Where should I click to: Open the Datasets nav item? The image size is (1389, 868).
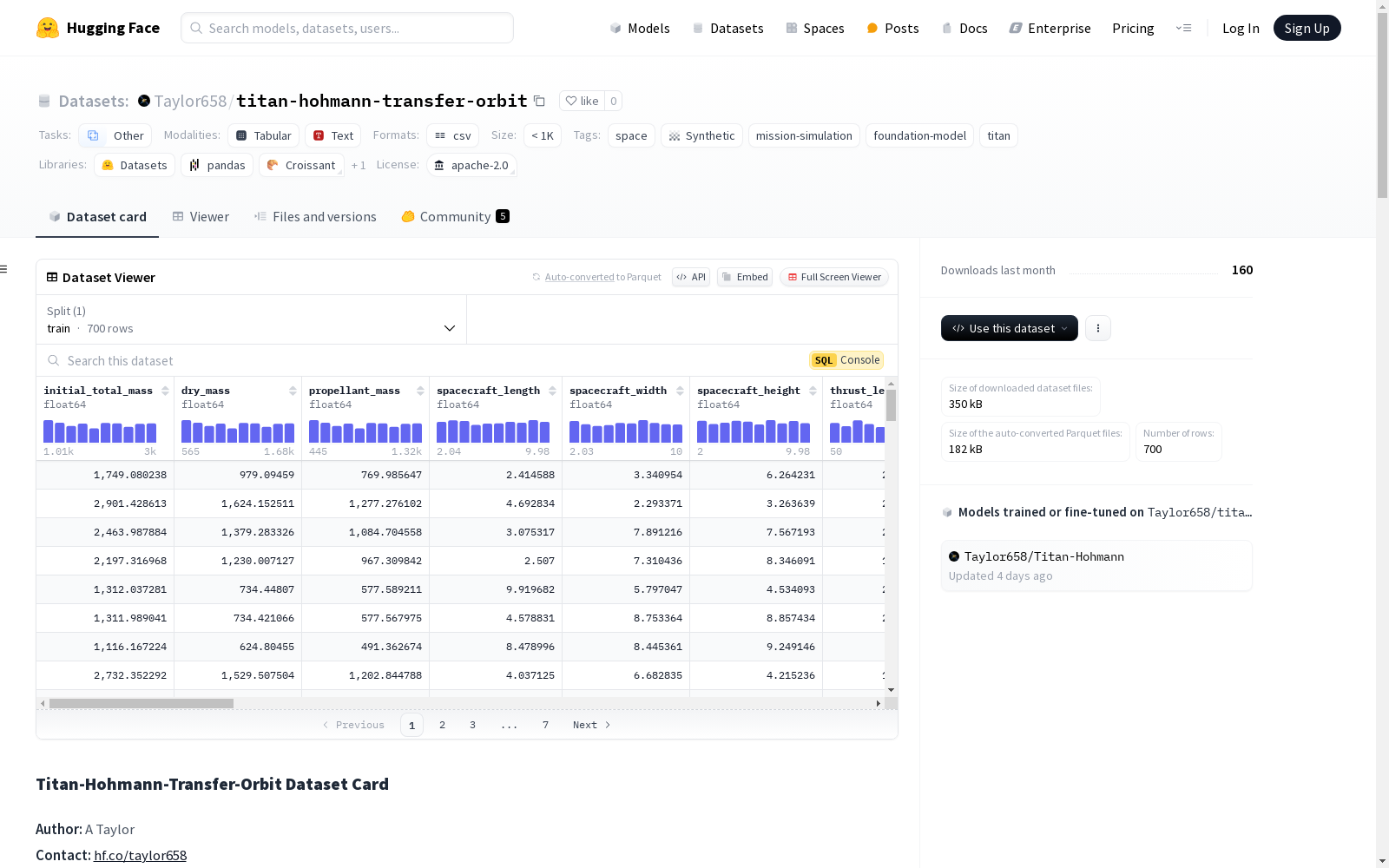pyautogui.click(x=727, y=28)
